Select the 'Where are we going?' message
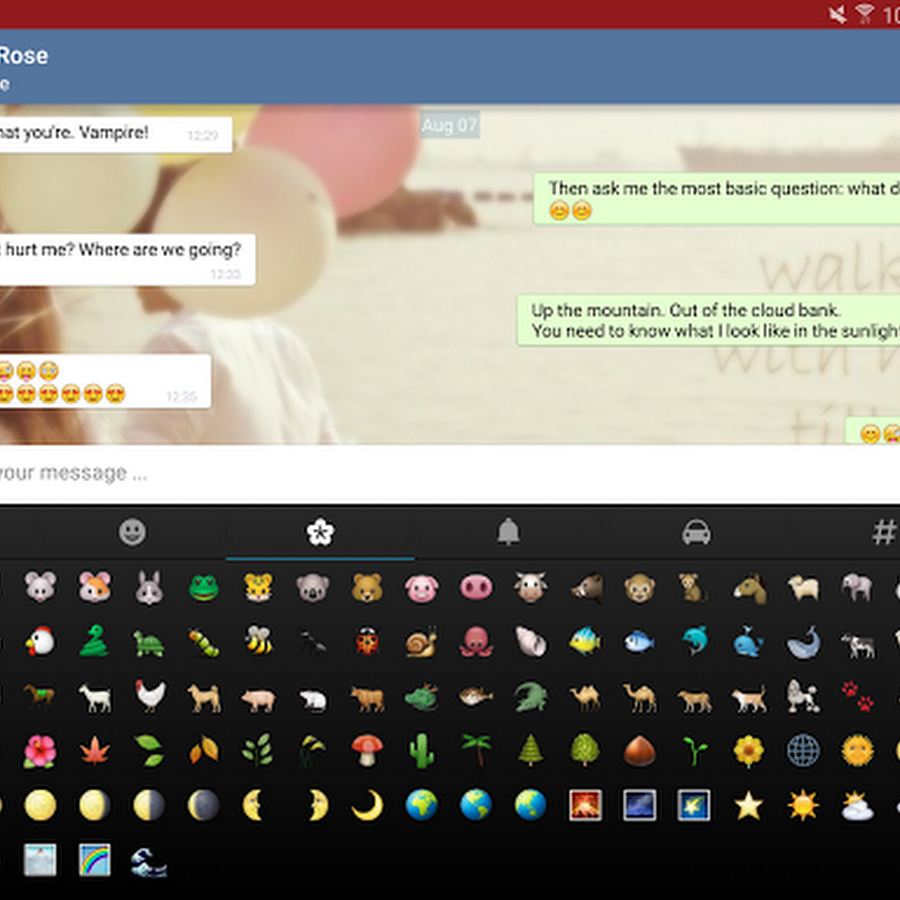This screenshot has height=900, width=900. pyautogui.click(x=127, y=259)
